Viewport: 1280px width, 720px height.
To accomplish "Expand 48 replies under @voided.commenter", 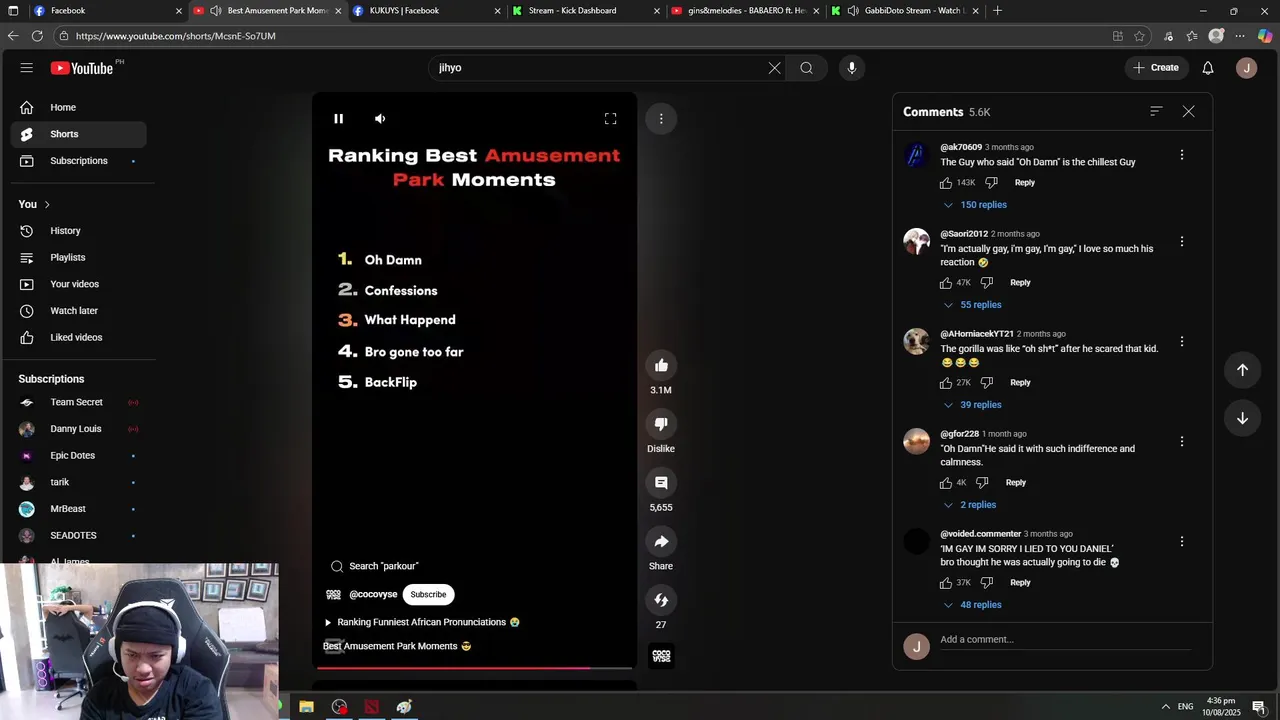I will (972, 605).
